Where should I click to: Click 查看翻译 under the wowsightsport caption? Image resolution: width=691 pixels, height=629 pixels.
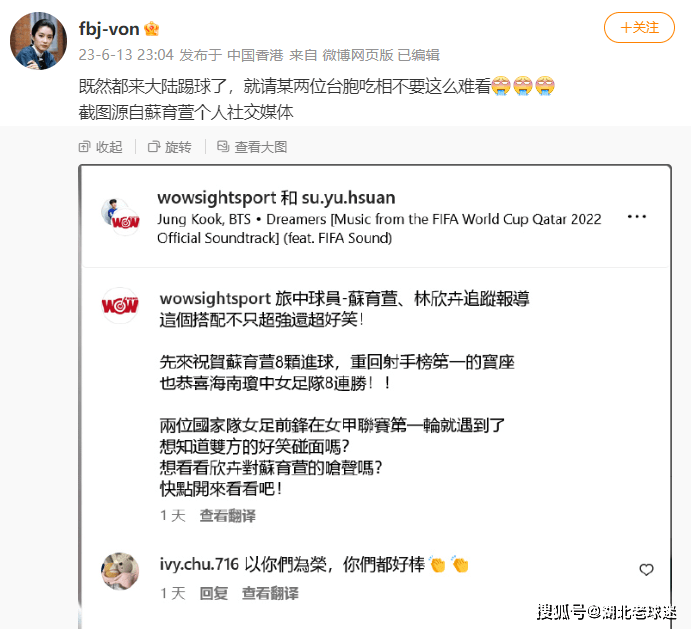tap(227, 516)
